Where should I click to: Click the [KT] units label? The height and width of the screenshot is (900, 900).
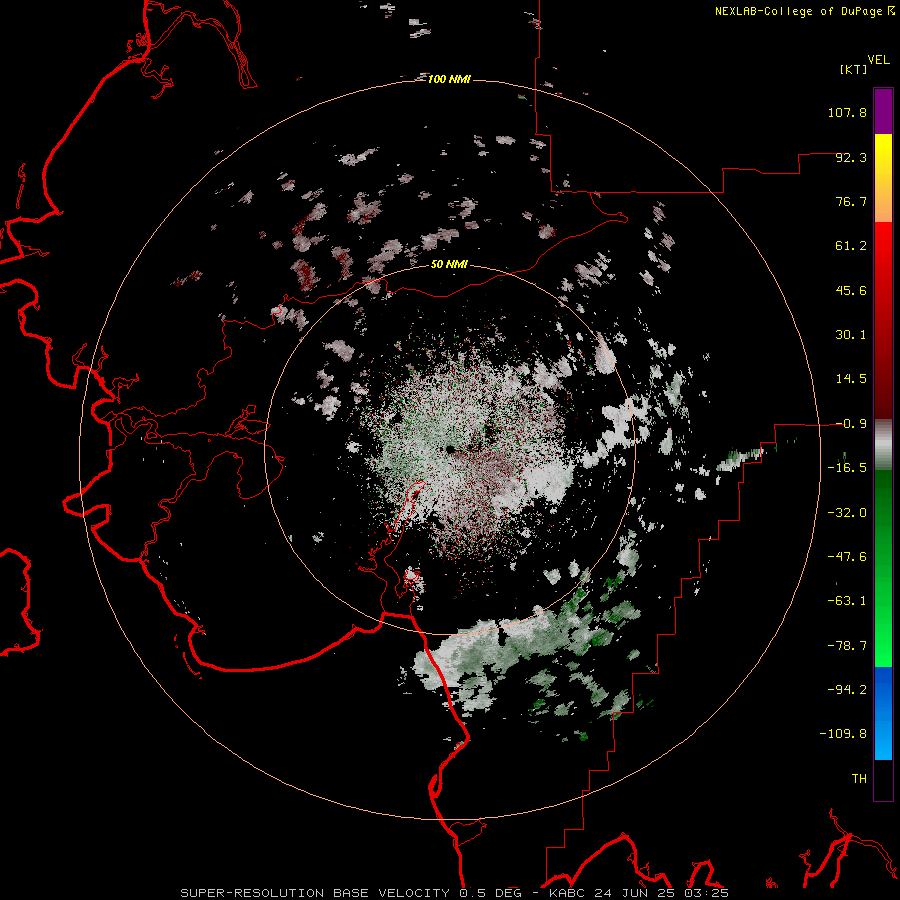point(854,69)
